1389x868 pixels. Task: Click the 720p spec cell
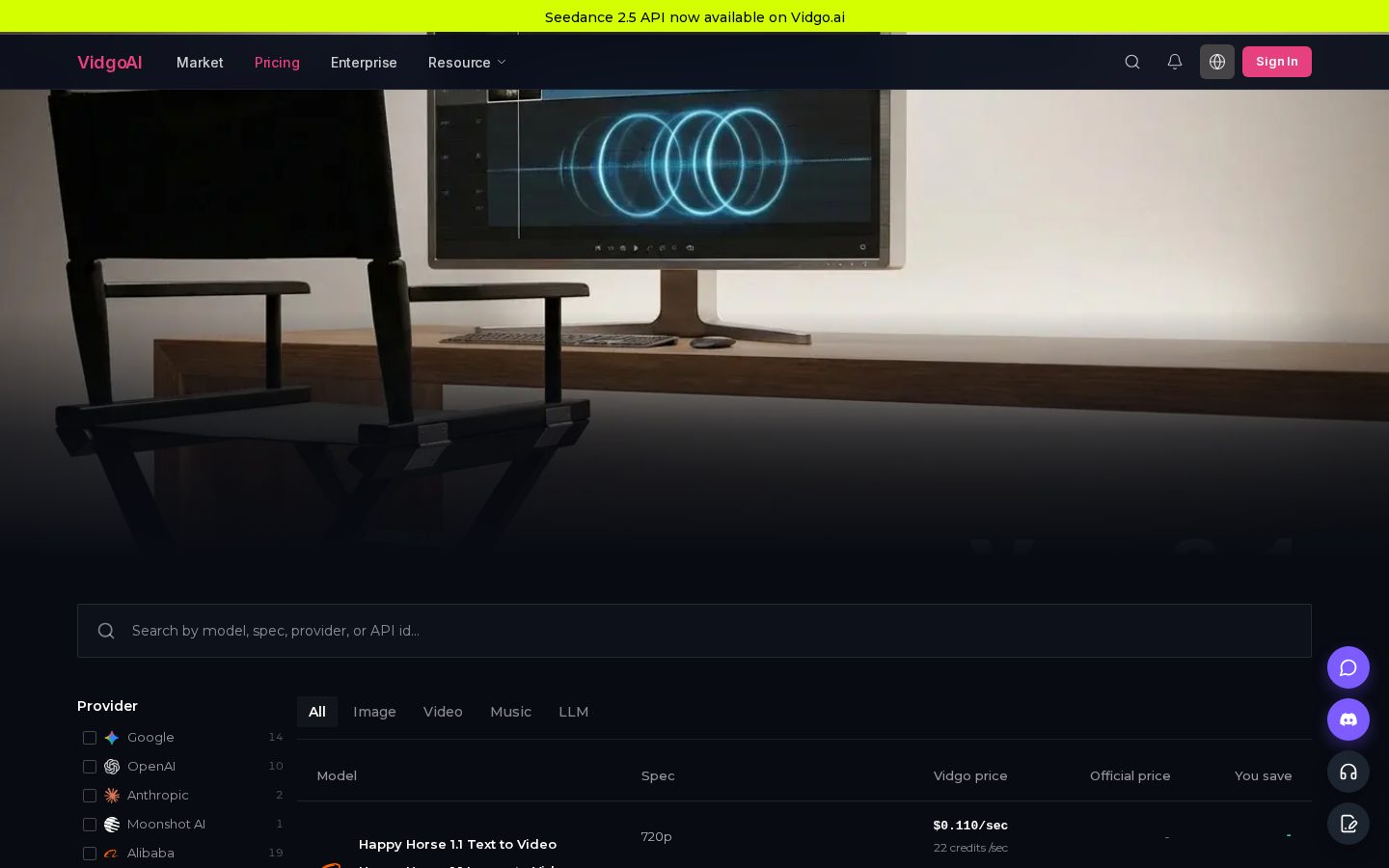coord(656,836)
